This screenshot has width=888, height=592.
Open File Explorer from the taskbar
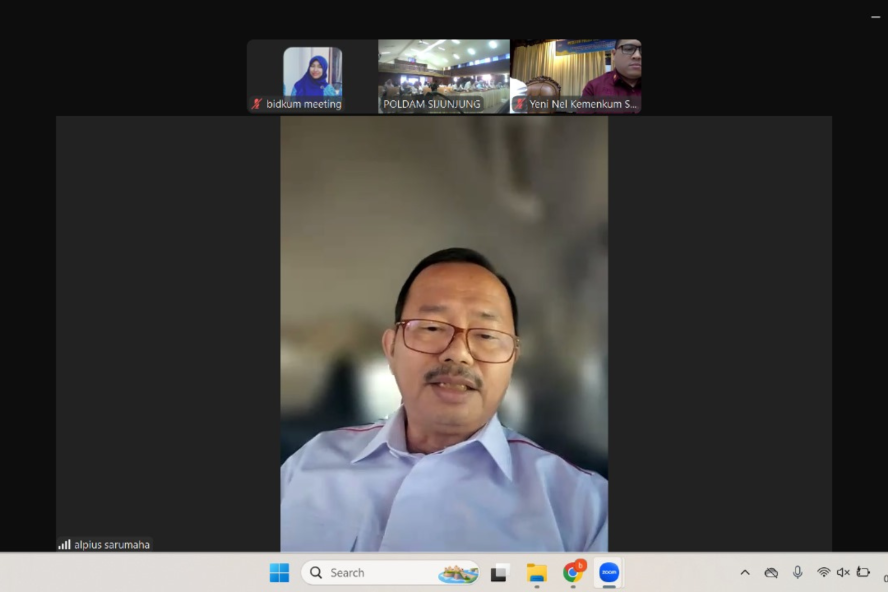(537, 573)
